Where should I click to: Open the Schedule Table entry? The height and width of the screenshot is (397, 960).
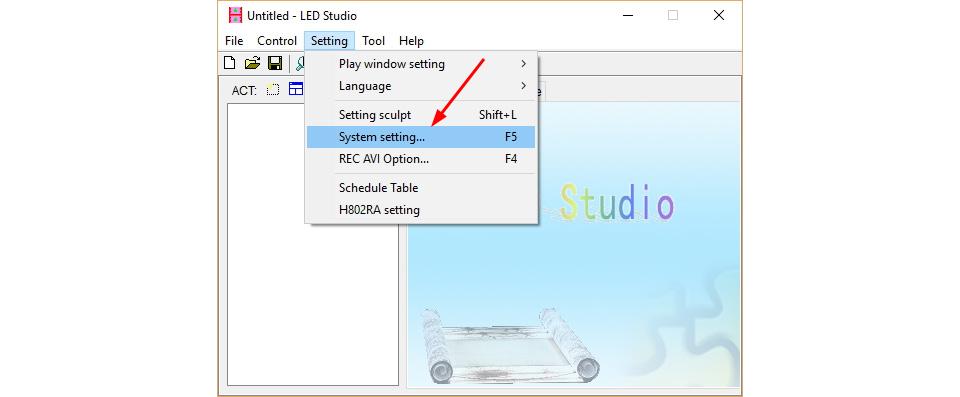pos(421,188)
